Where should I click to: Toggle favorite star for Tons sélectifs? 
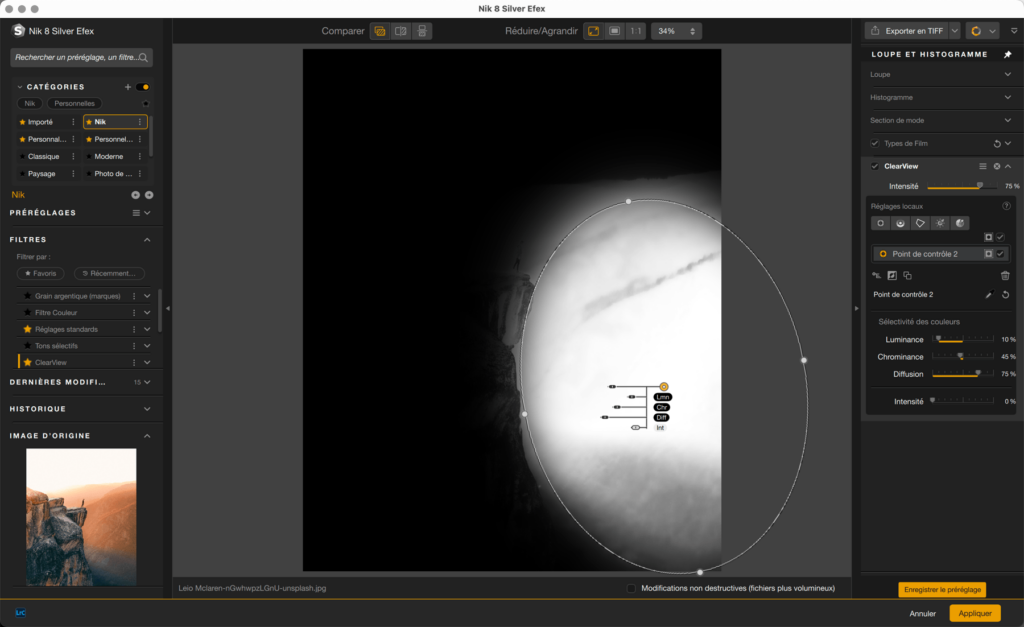point(27,346)
